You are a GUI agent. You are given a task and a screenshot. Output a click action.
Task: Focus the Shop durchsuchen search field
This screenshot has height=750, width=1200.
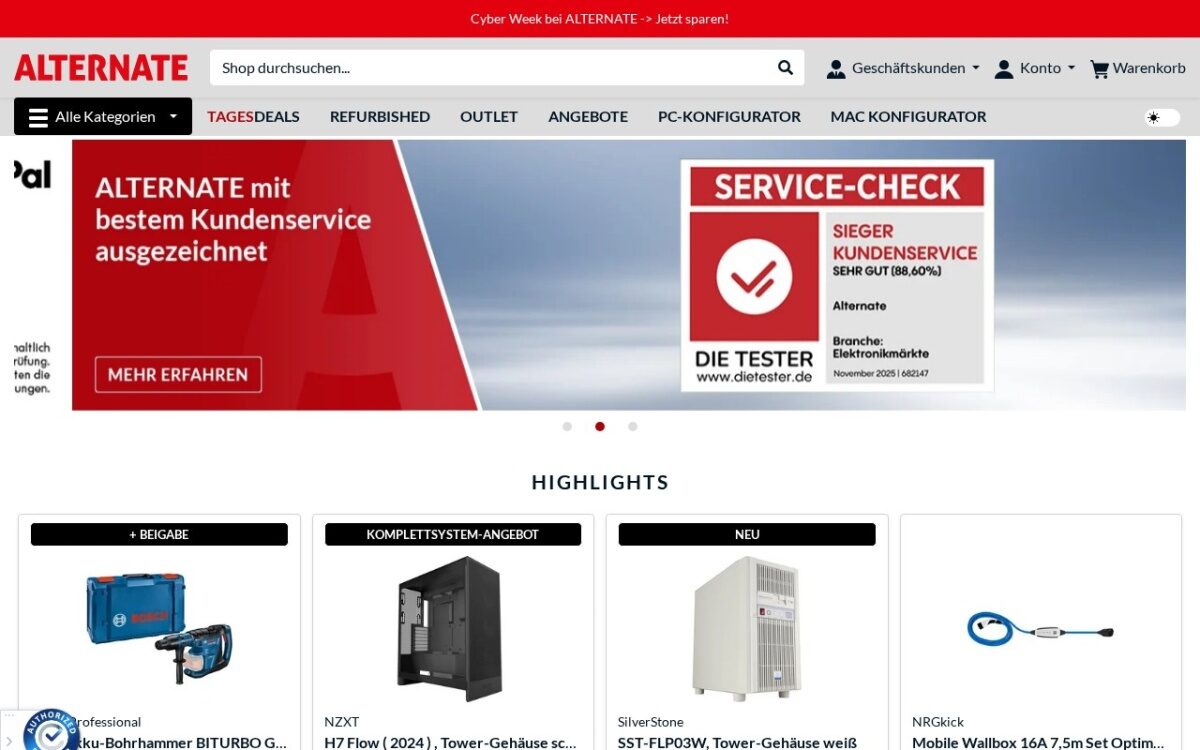pyautogui.click(x=490, y=68)
